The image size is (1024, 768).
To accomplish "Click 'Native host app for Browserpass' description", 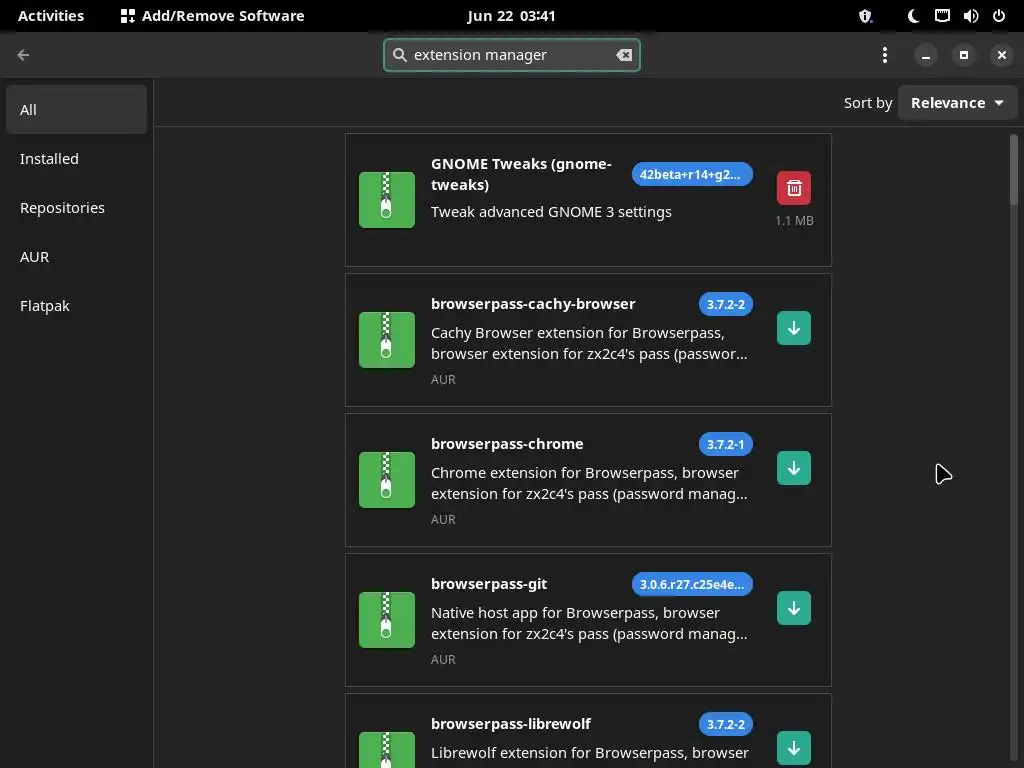I will coord(589,623).
